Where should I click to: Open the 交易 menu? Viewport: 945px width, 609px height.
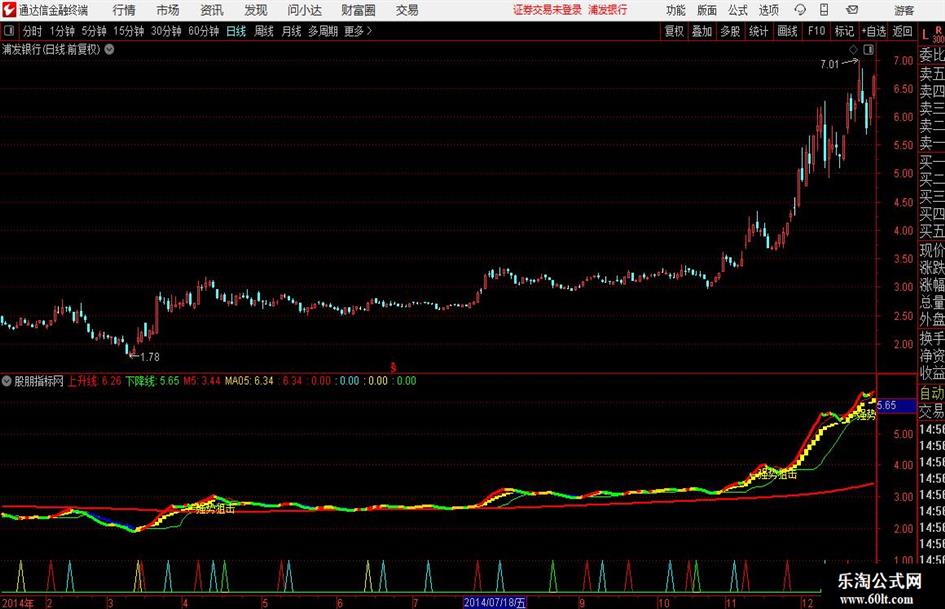click(407, 10)
